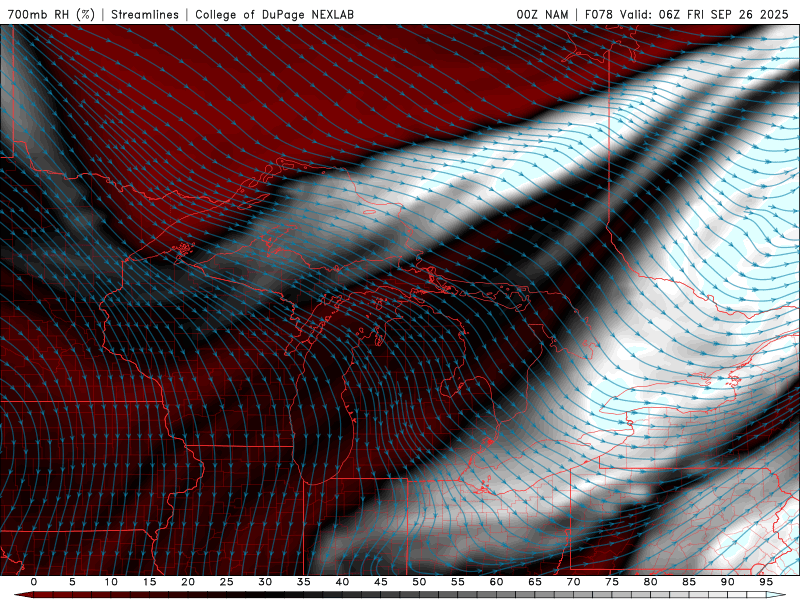This screenshot has height=600, width=800.
Task: Click the '65' label on colorbar scale
Action: tap(535, 582)
